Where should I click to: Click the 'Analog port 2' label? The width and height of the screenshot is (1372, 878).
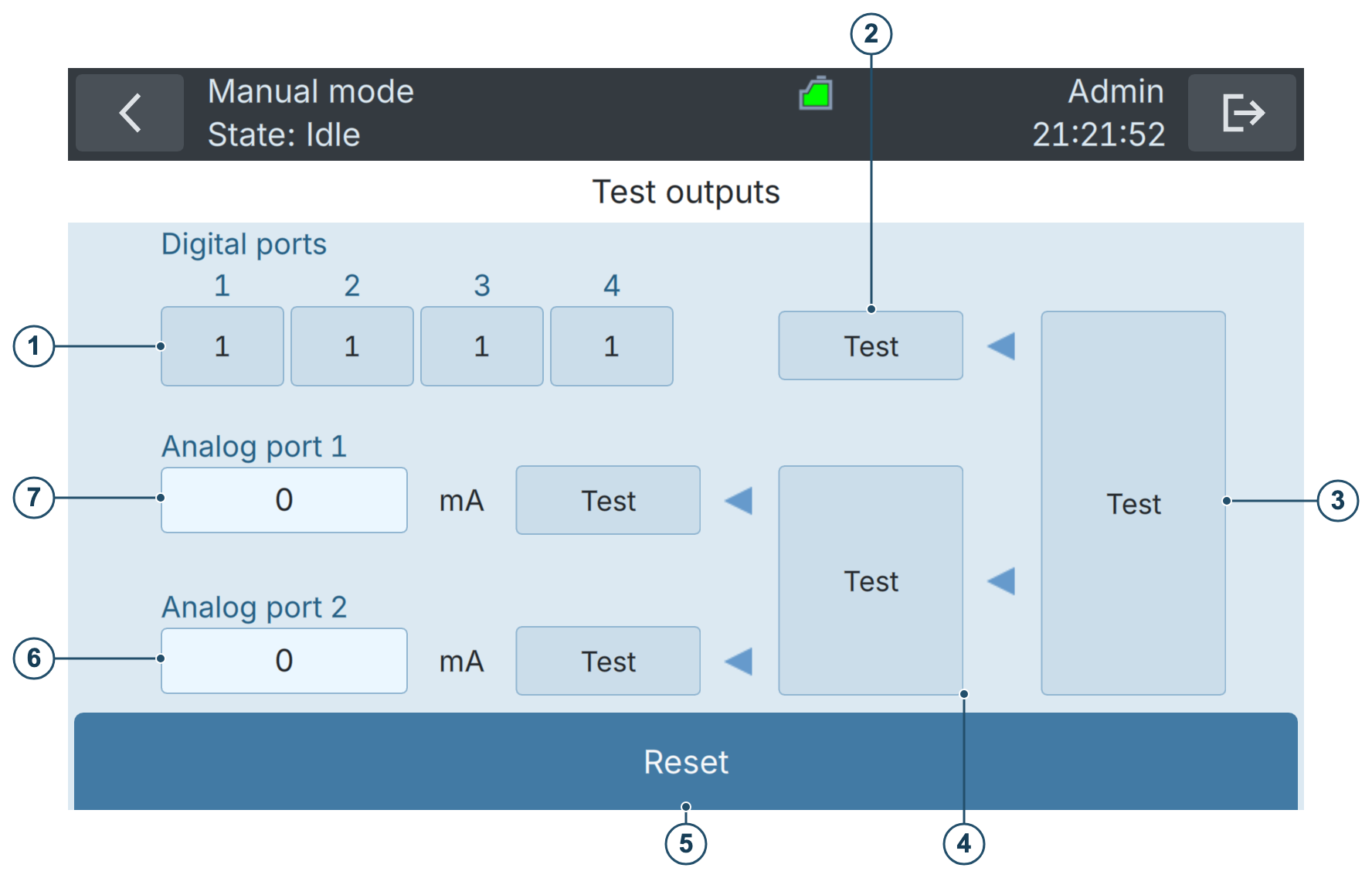254,607
